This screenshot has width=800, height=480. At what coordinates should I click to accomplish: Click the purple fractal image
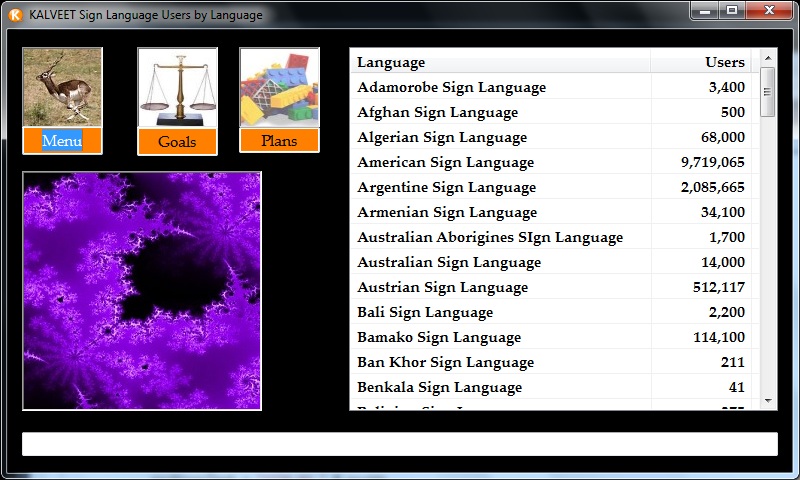pyautogui.click(x=142, y=290)
